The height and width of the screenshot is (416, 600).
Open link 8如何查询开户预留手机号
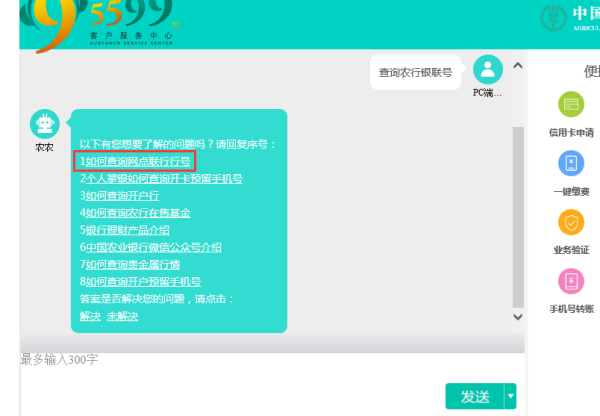pyautogui.click(x=140, y=282)
